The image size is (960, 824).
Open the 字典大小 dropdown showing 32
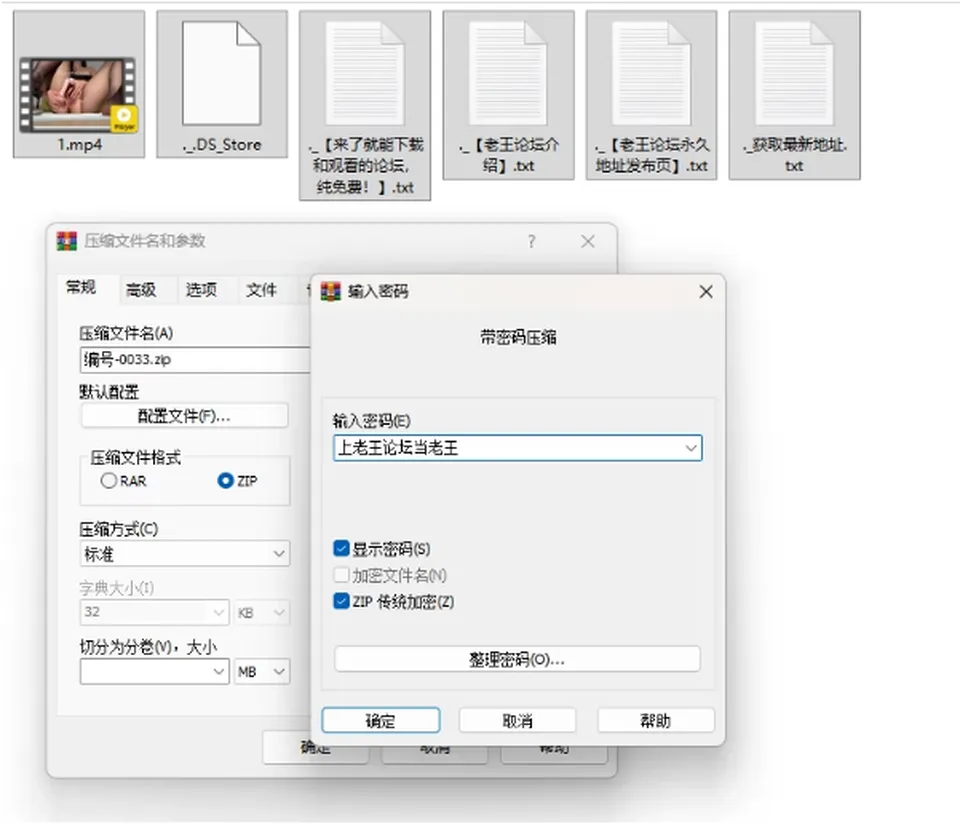click(x=154, y=612)
